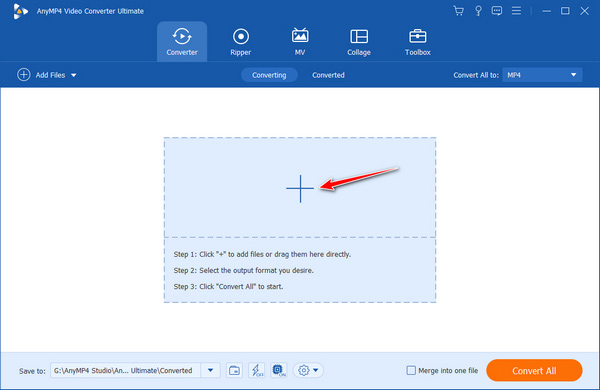Click the Save to path field
This screenshot has height=390, width=600.
(125, 370)
